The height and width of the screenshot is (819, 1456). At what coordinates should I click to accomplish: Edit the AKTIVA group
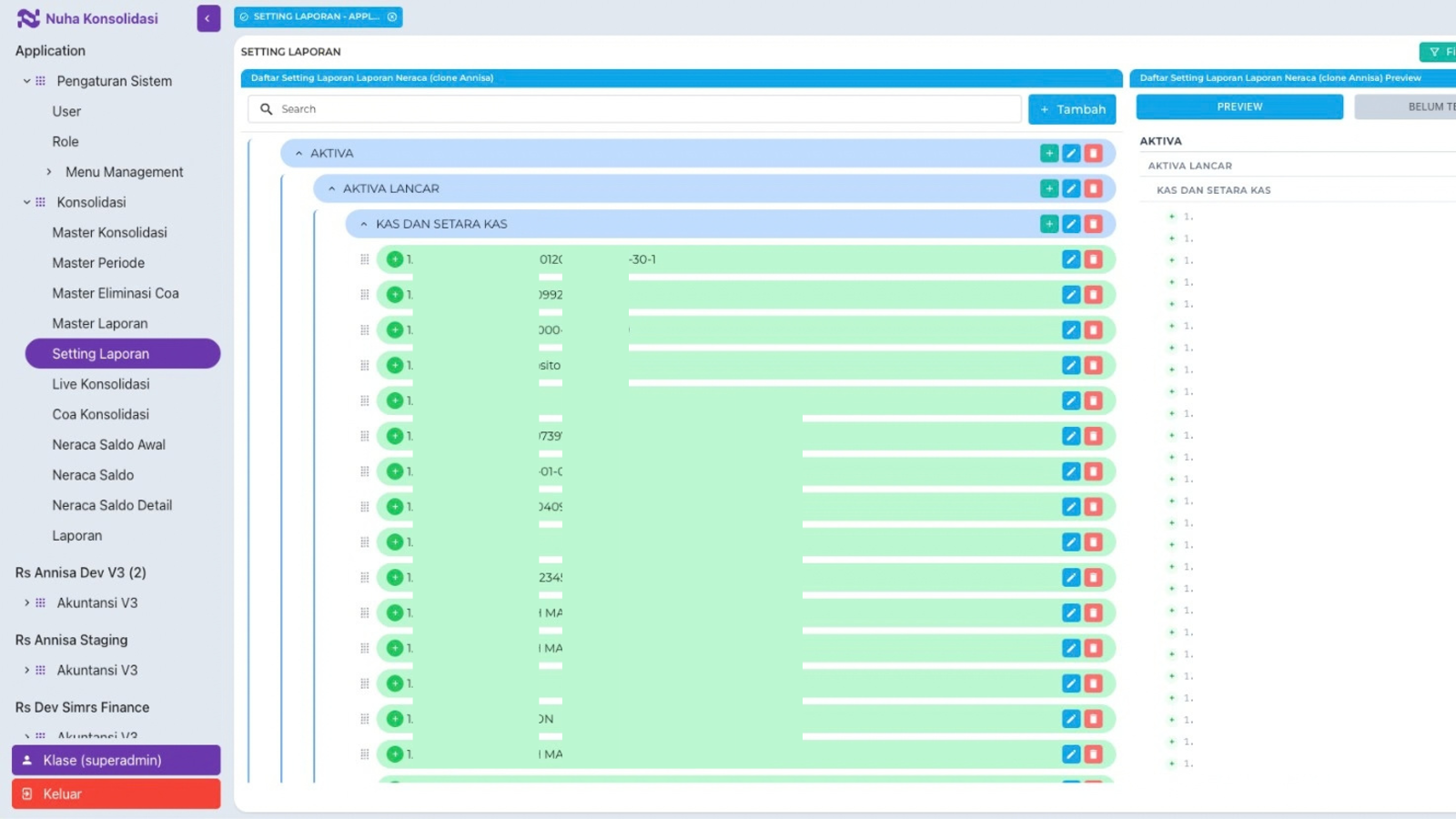1071,153
